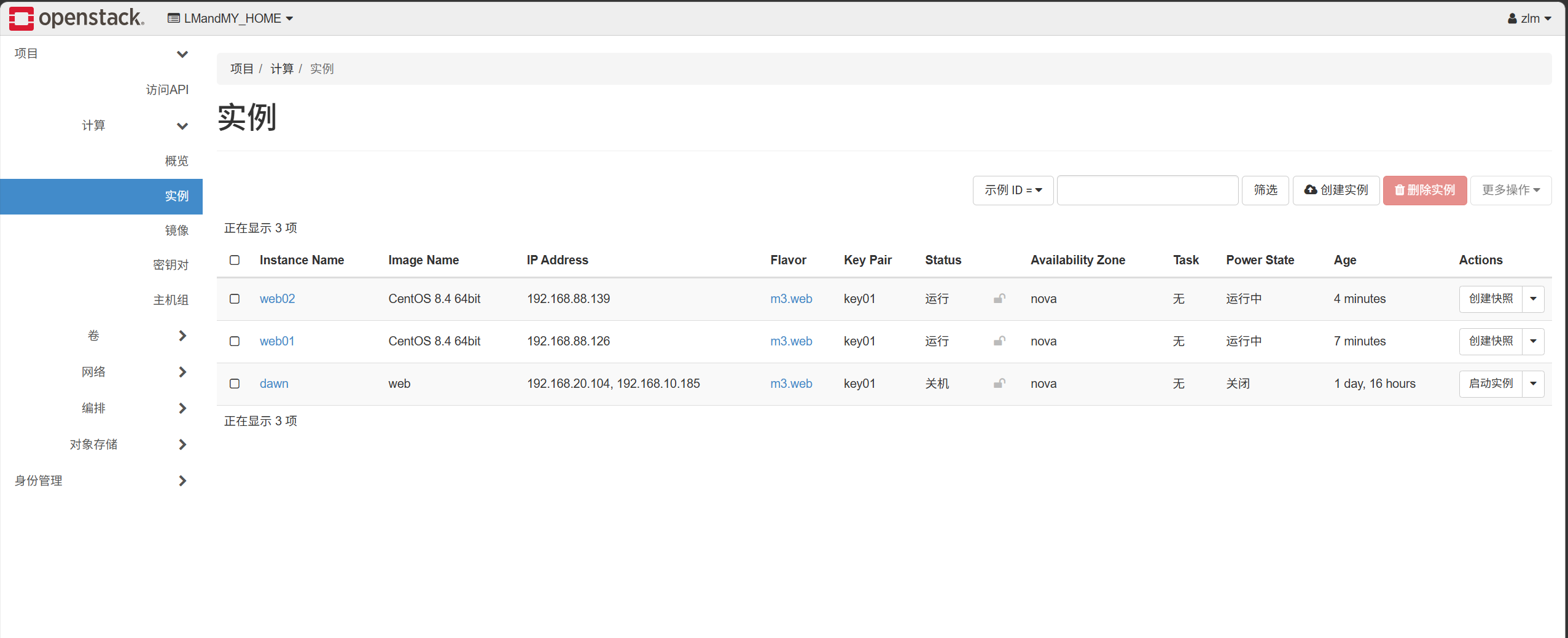
Task: Open the action dropdown arrow for web01
Action: [x=1533, y=341]
